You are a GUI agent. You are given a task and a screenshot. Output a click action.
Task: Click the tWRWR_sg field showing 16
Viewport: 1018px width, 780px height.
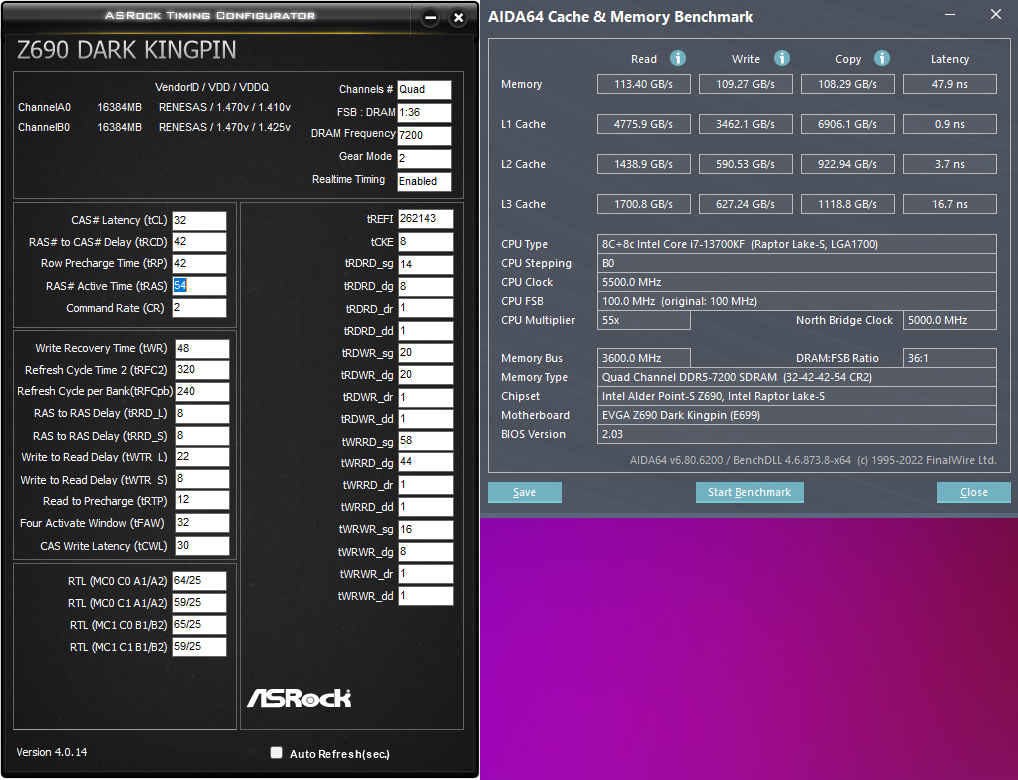[426, 529]
